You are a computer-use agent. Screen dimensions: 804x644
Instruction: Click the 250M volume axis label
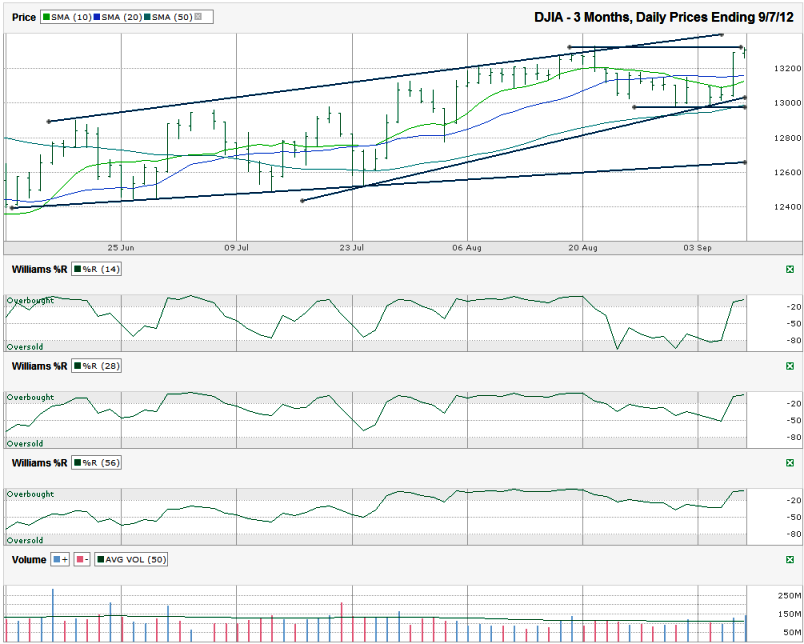790,596
